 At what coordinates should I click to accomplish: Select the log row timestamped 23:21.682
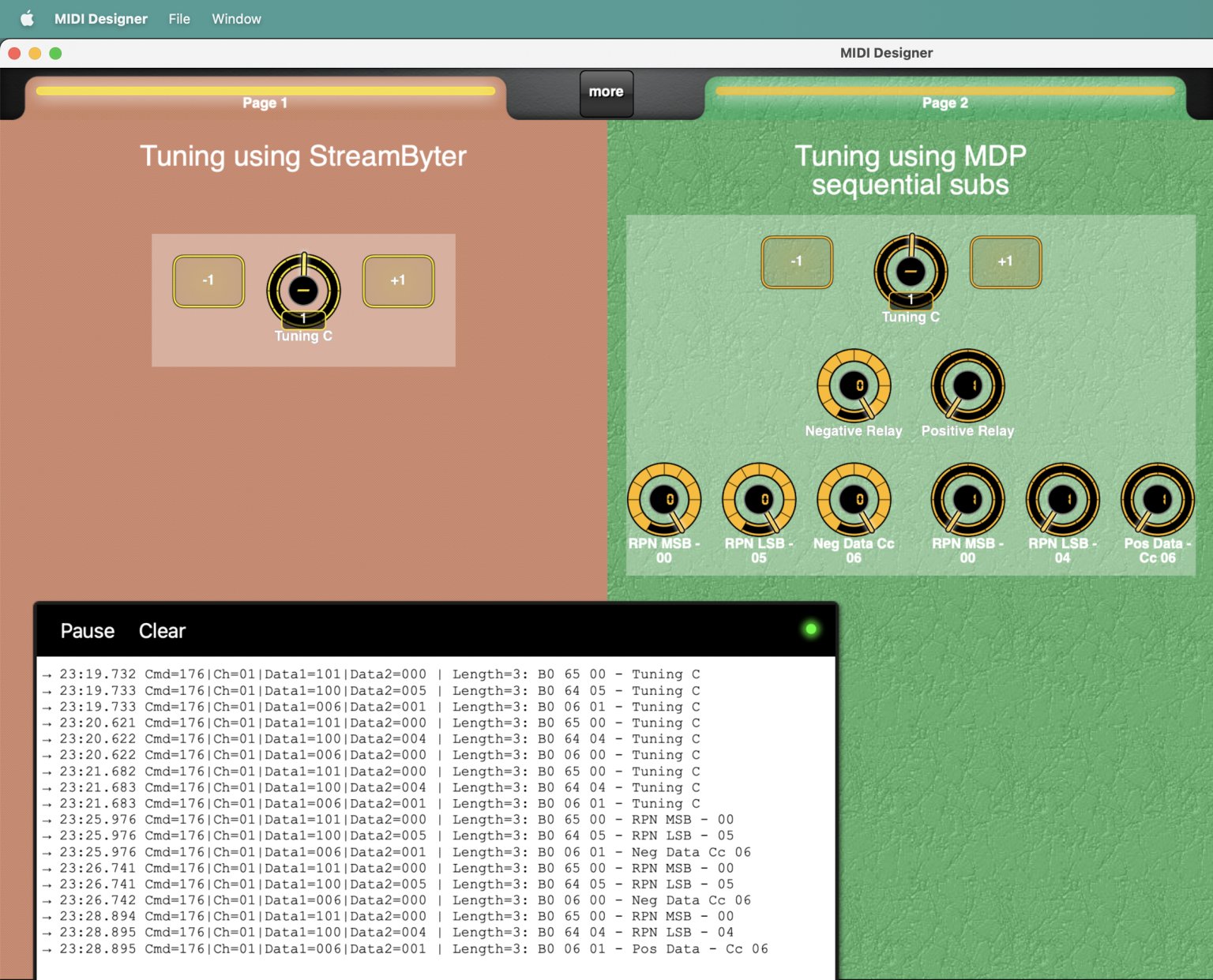tap(371, 772)
